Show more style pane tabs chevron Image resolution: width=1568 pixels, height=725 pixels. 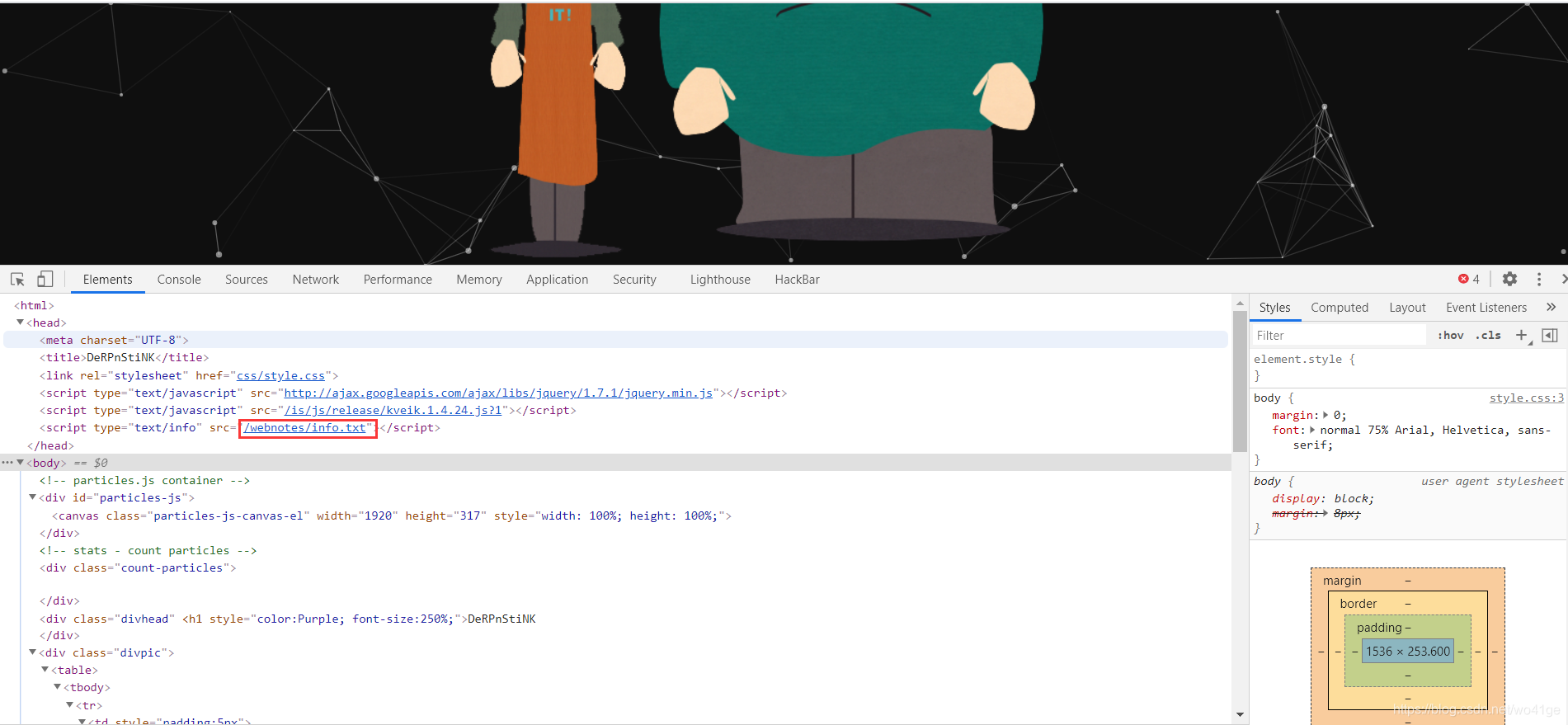pyautogui.click(x=1551, y=307)
